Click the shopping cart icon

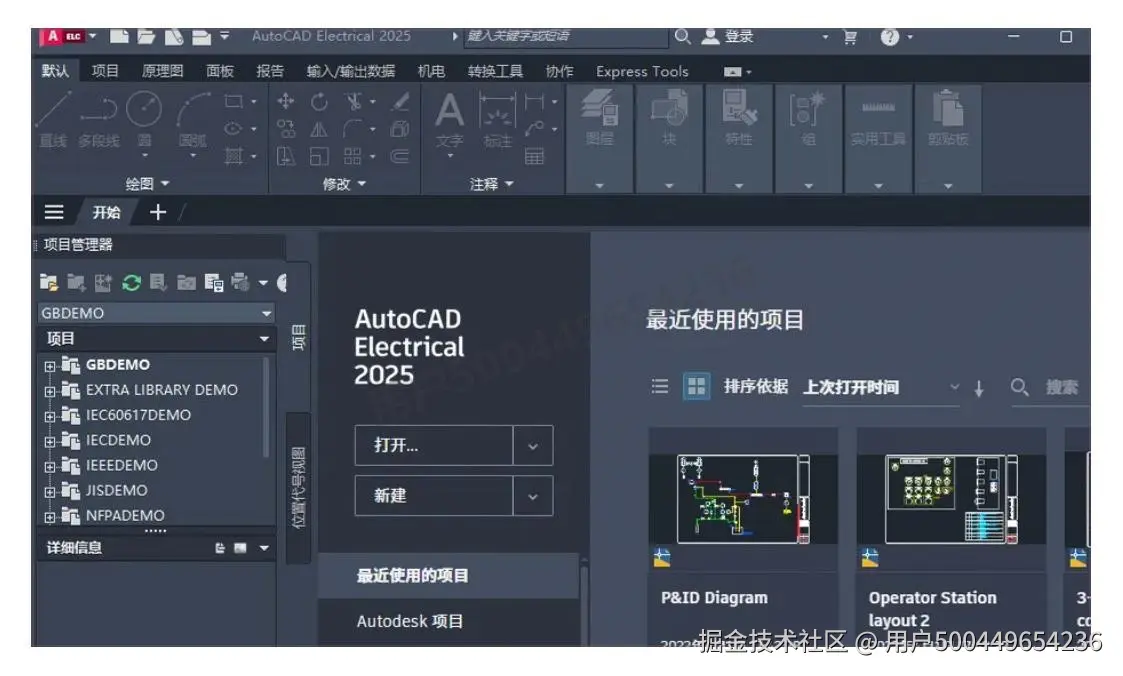[x=850, y=37]
